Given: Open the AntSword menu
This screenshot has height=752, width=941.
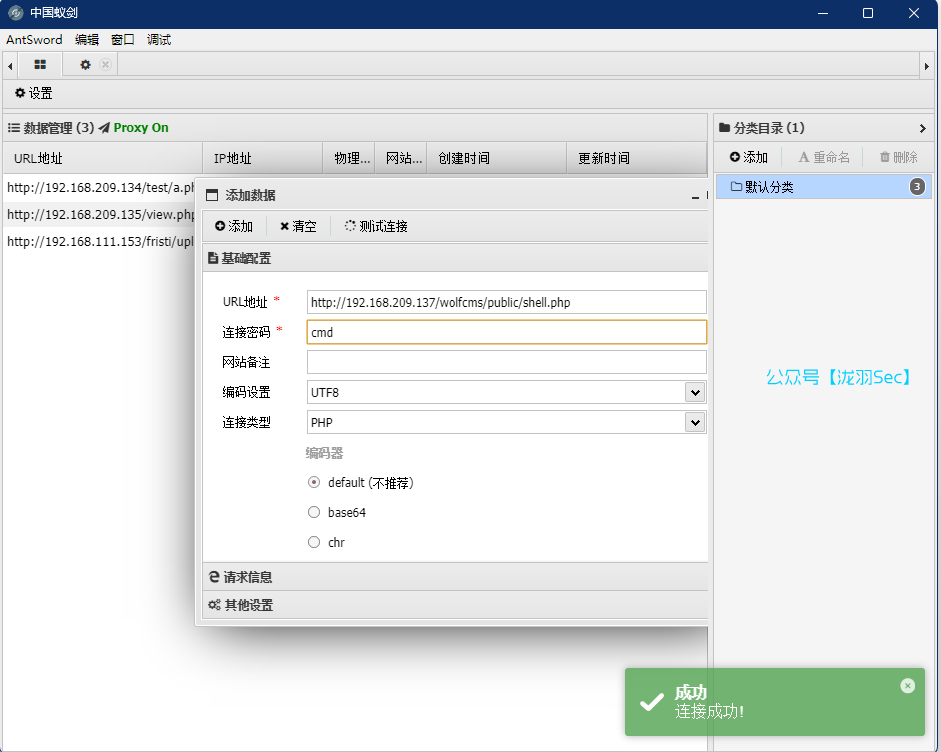Looking at the screenshot, I should (x=34, y=40).
